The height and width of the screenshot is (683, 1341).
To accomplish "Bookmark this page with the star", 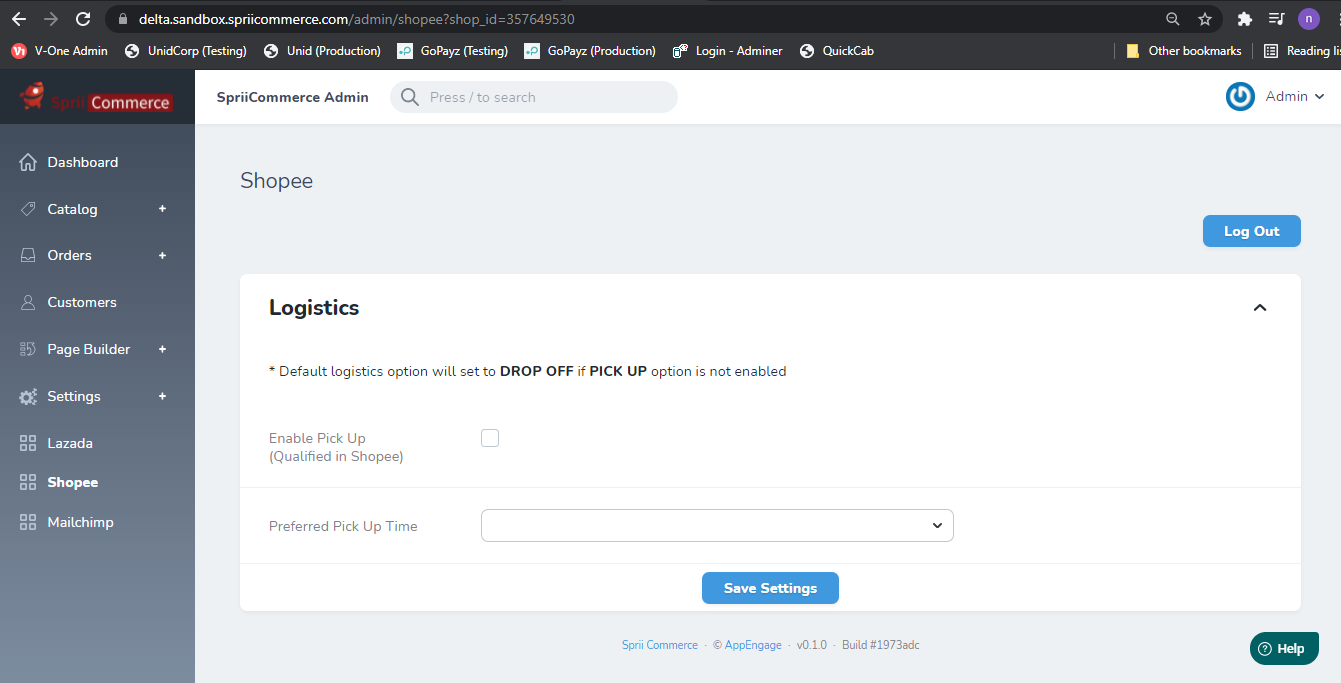I will pyautogui.click(x=1205, y=19).
